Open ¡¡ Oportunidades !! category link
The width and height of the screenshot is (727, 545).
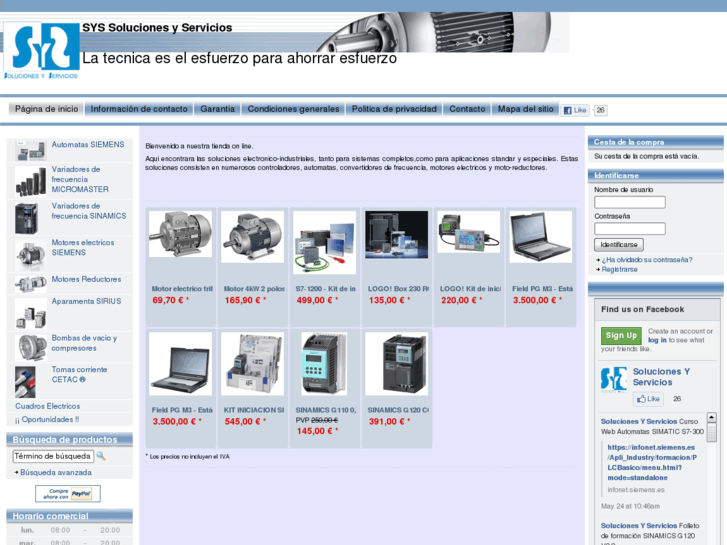(x=47, y=420)
